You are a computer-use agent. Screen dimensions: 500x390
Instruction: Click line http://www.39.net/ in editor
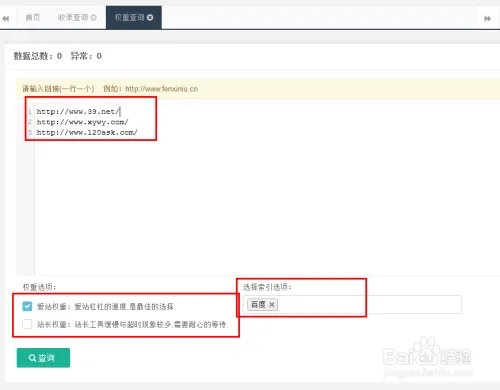[x=78, y=111]
